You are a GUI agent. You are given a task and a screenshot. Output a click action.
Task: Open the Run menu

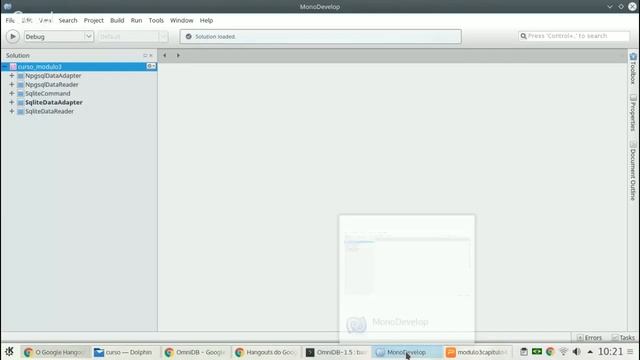coord(136,20)
